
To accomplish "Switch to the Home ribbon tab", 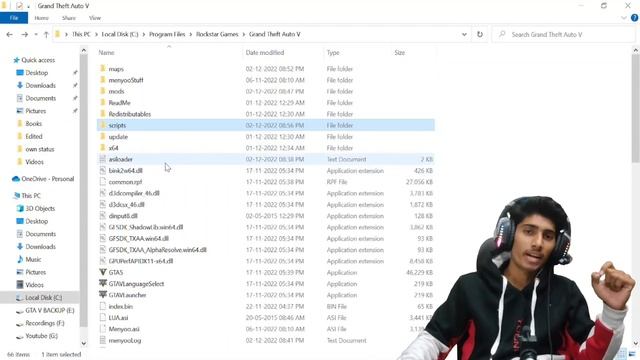I will coord(42,18).
